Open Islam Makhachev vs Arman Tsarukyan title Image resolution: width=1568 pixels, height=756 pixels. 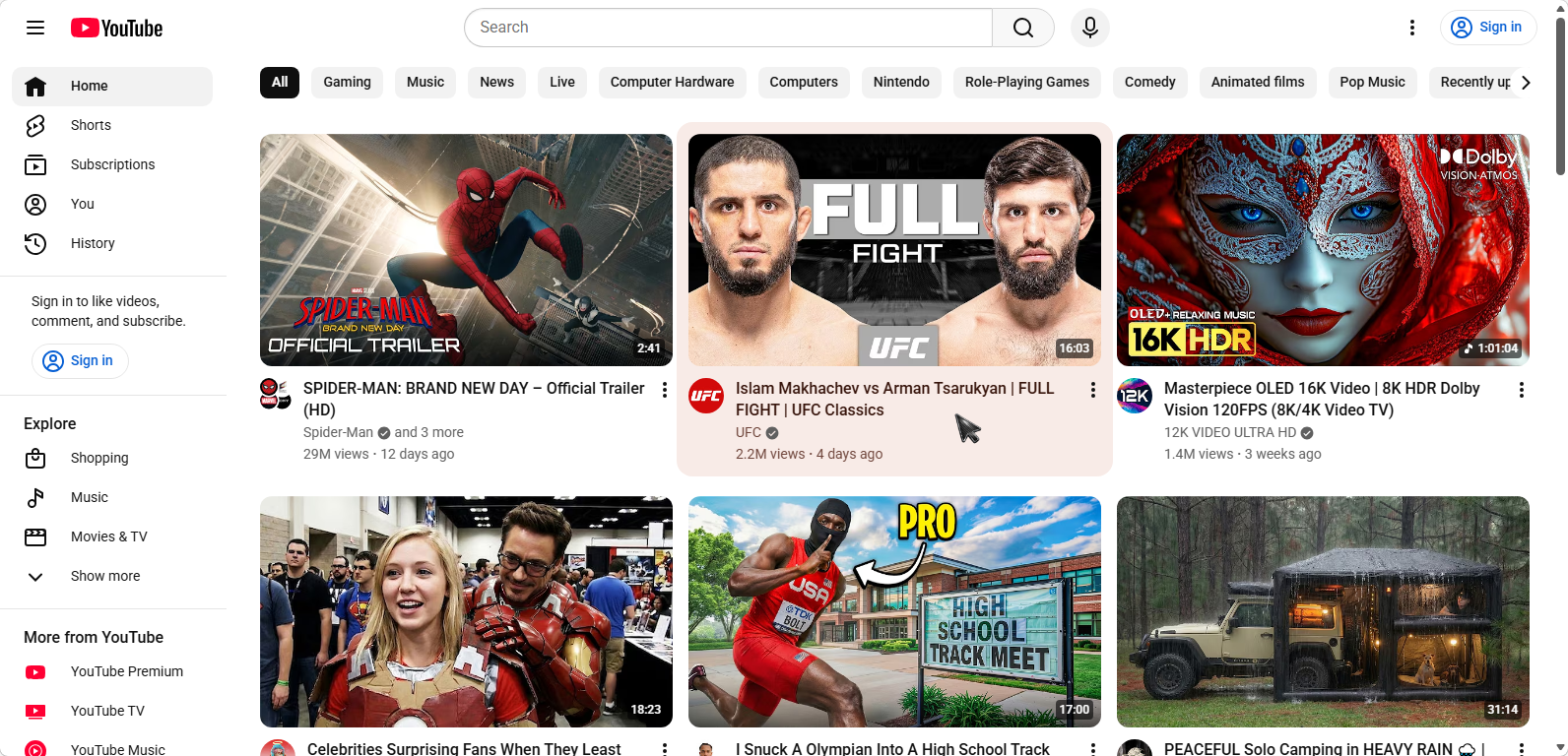tap(894, 399)
